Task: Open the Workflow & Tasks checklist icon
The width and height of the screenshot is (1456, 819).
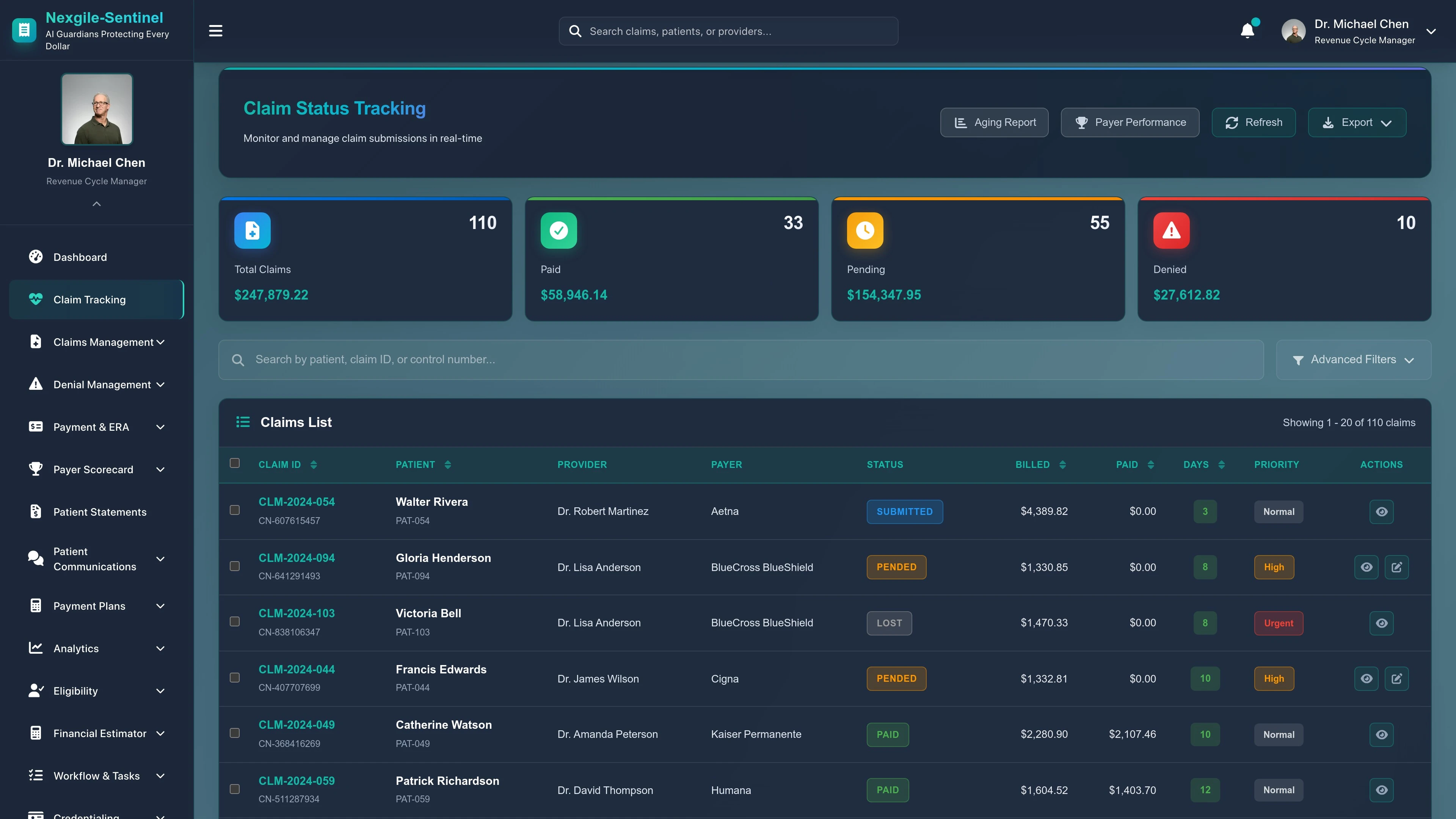Action: click(x=35, y=775)
